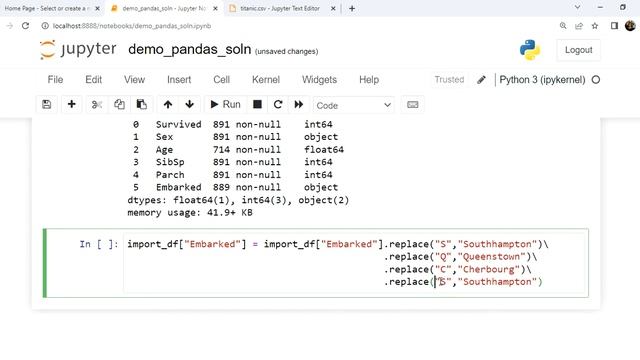Click the pencil edit mode icon
The image size is (640, 360).
point(481,80)
